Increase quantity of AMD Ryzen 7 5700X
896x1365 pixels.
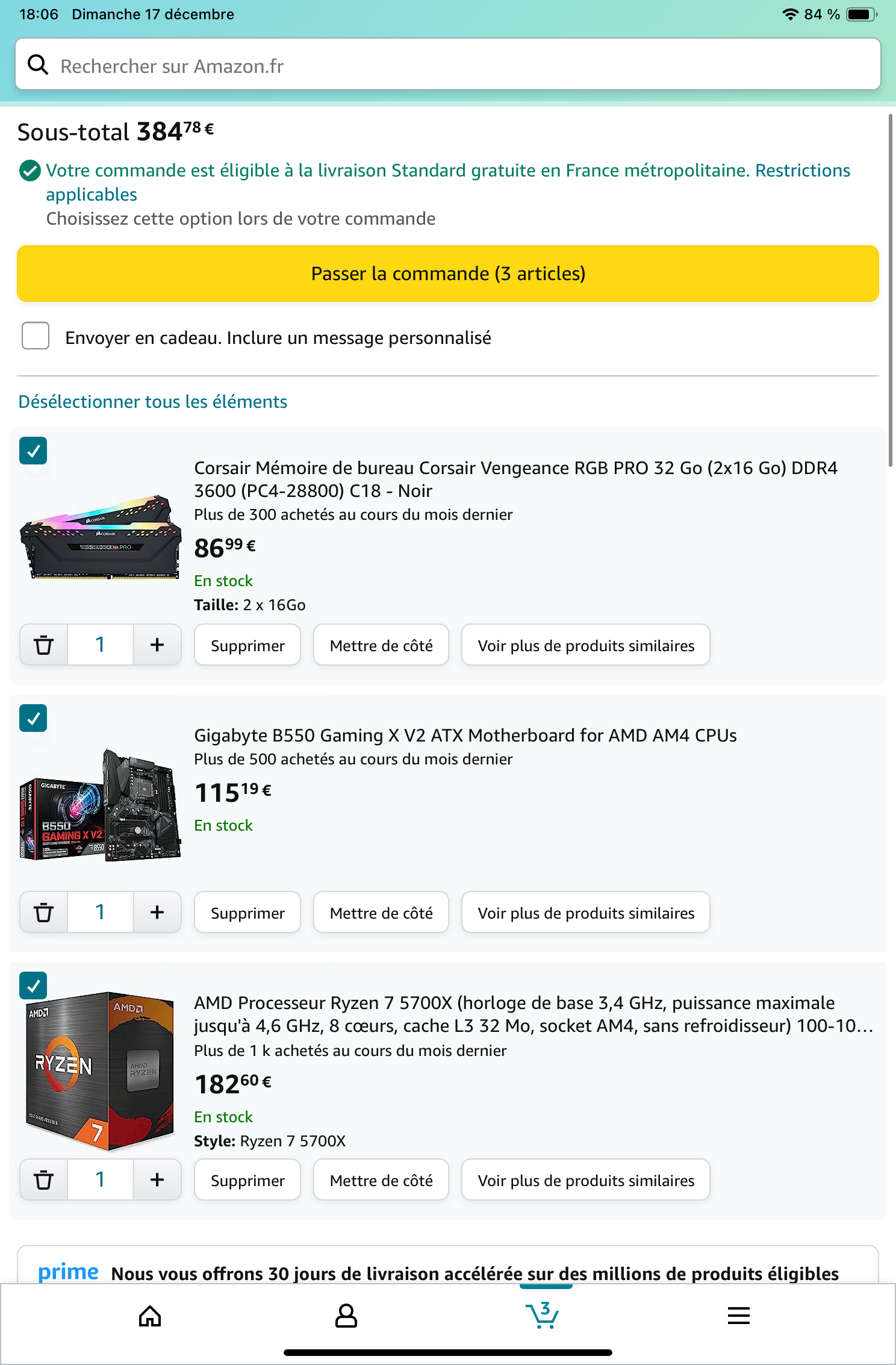[157, 1179]
